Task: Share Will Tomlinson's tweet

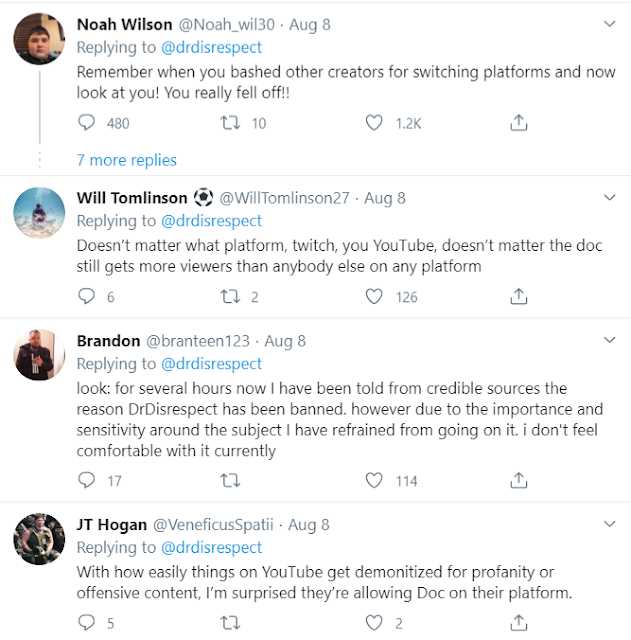Action: click(x=518, y=296)
